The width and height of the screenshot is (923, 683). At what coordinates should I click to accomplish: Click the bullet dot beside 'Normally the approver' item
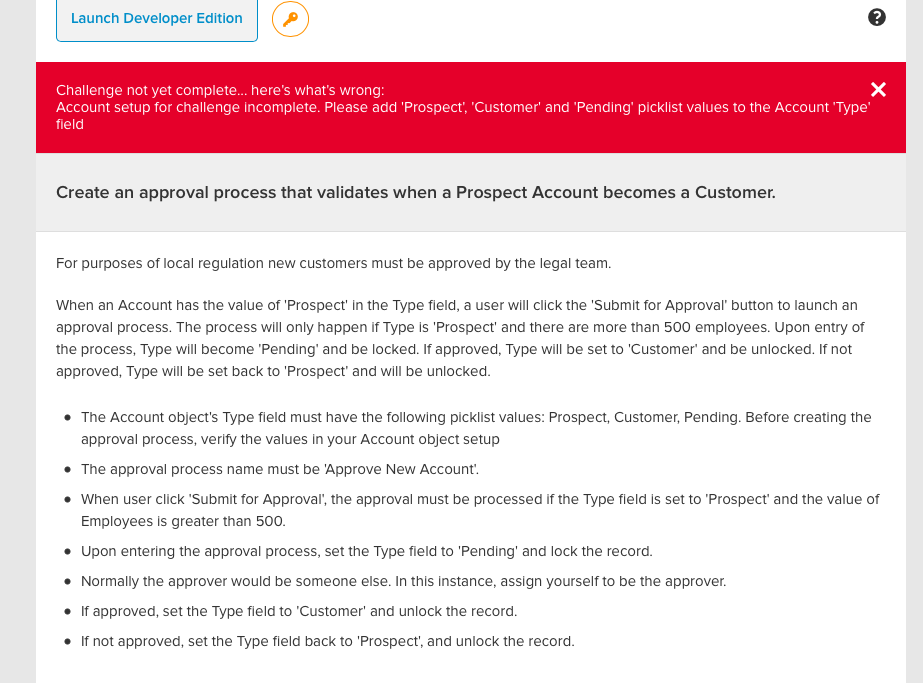pyautogui.click(x=67, y=581)
